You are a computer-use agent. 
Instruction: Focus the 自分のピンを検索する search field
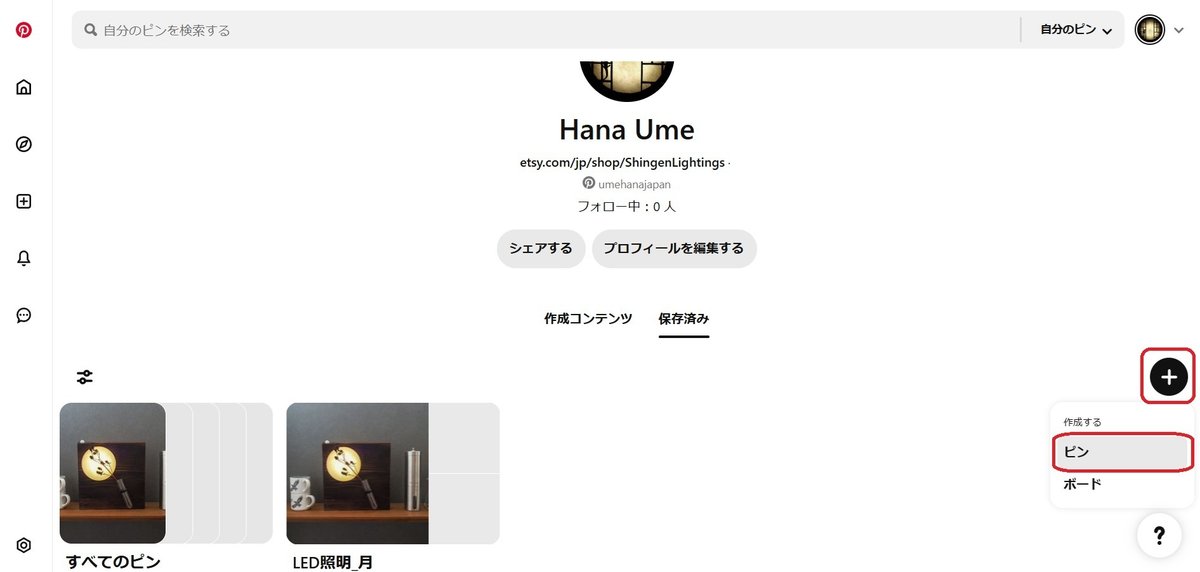(545, 30)
